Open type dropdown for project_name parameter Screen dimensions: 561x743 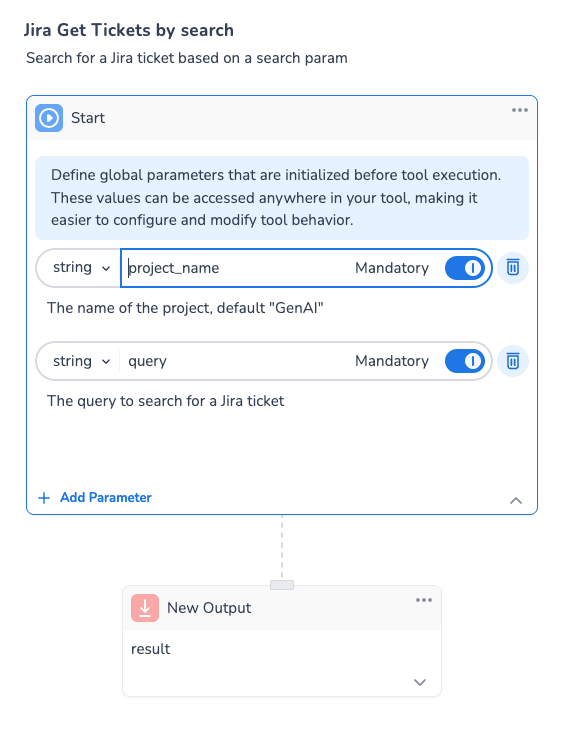click(81, 268)
